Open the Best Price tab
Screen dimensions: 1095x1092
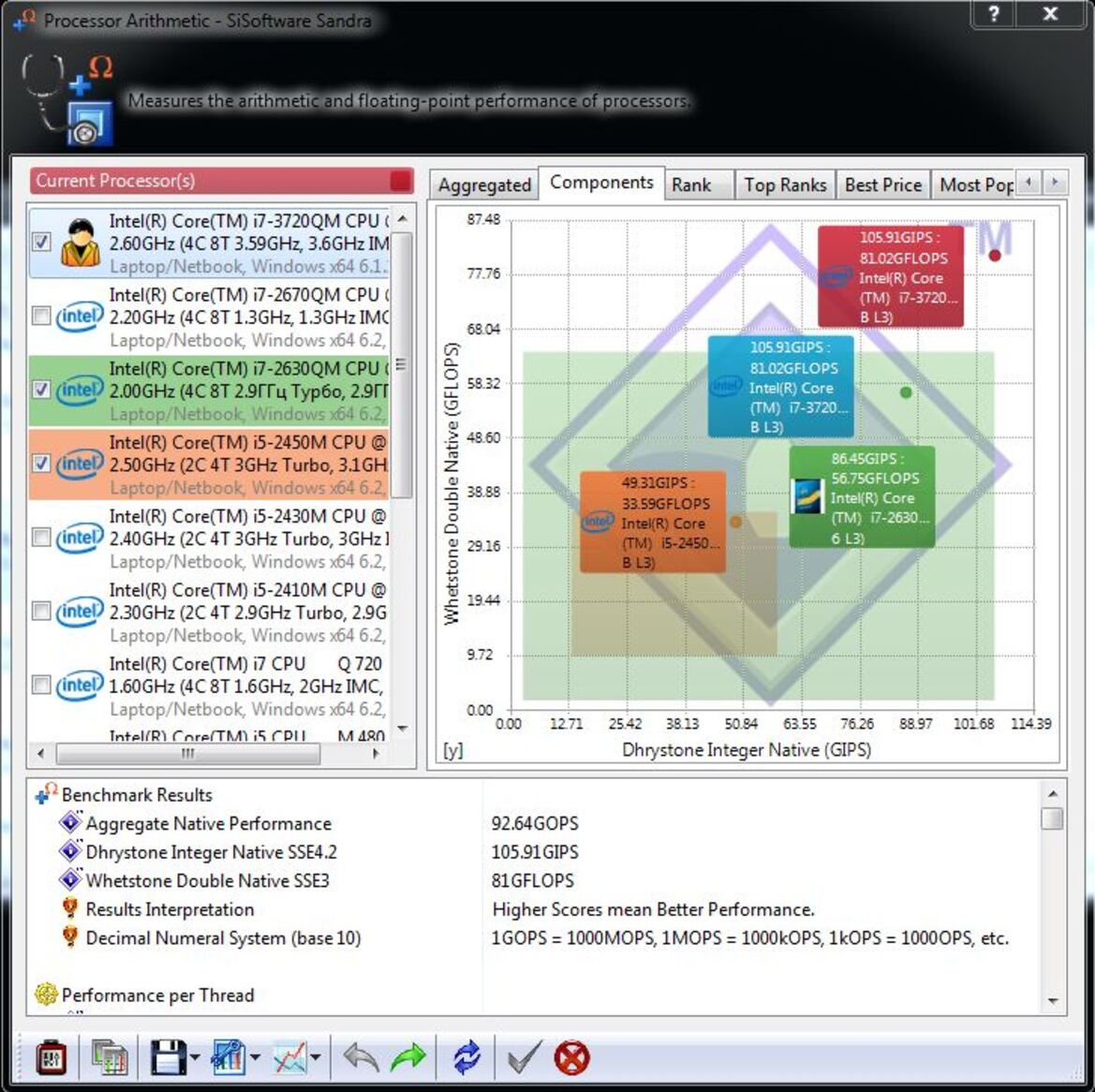(883, 185)
